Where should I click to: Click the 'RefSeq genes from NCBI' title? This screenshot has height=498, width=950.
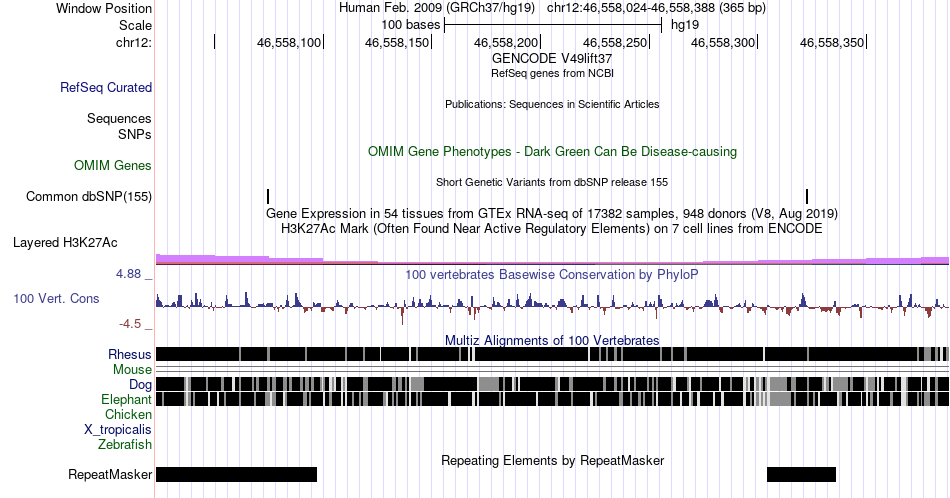pos(552,73)
